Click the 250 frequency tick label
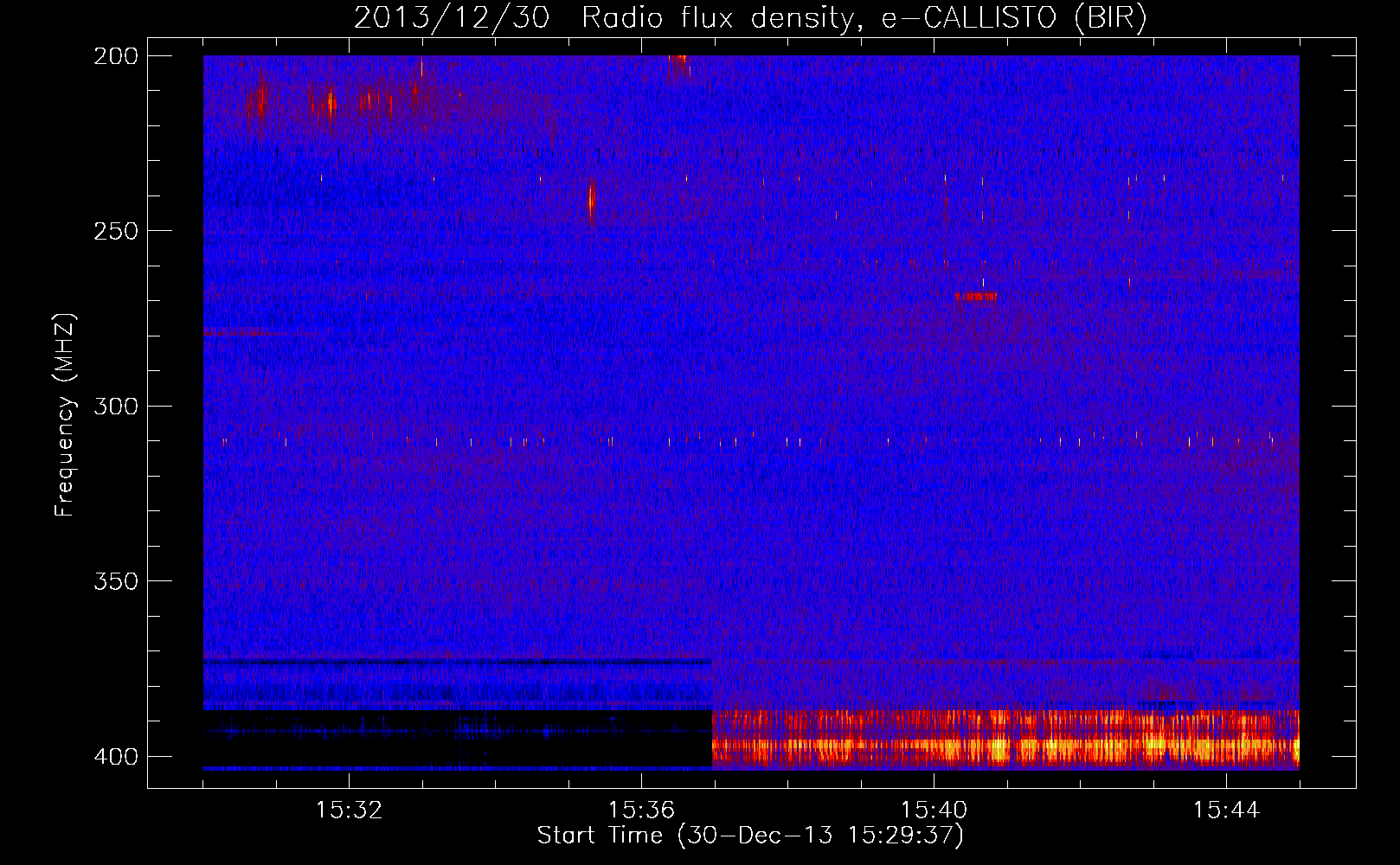The height and width of the screenshot is (865, 1400). pos(116,231)
